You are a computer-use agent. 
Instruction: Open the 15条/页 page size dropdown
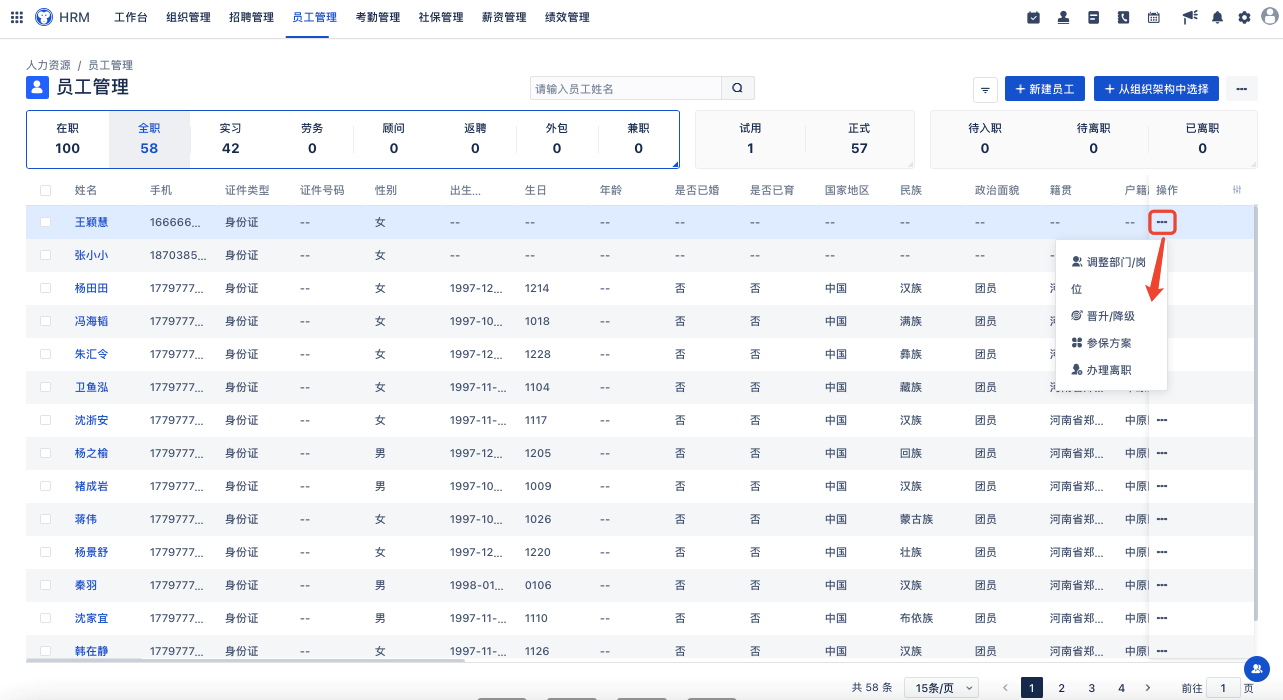pos(941,688)
